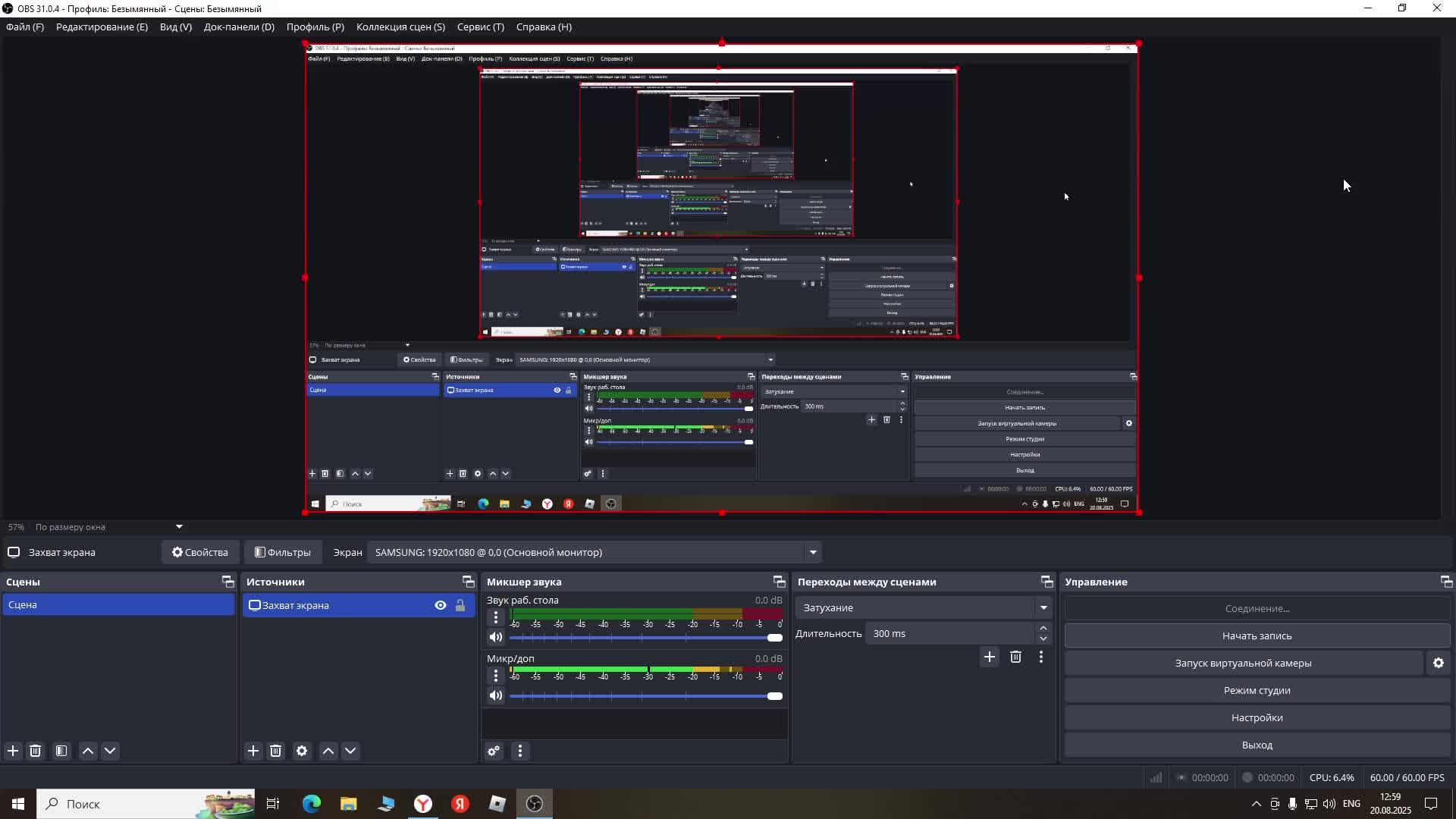This screenshot has width=1456, height=819.
Task: Add a new scene with plus icon
Action: click(13, 751)
